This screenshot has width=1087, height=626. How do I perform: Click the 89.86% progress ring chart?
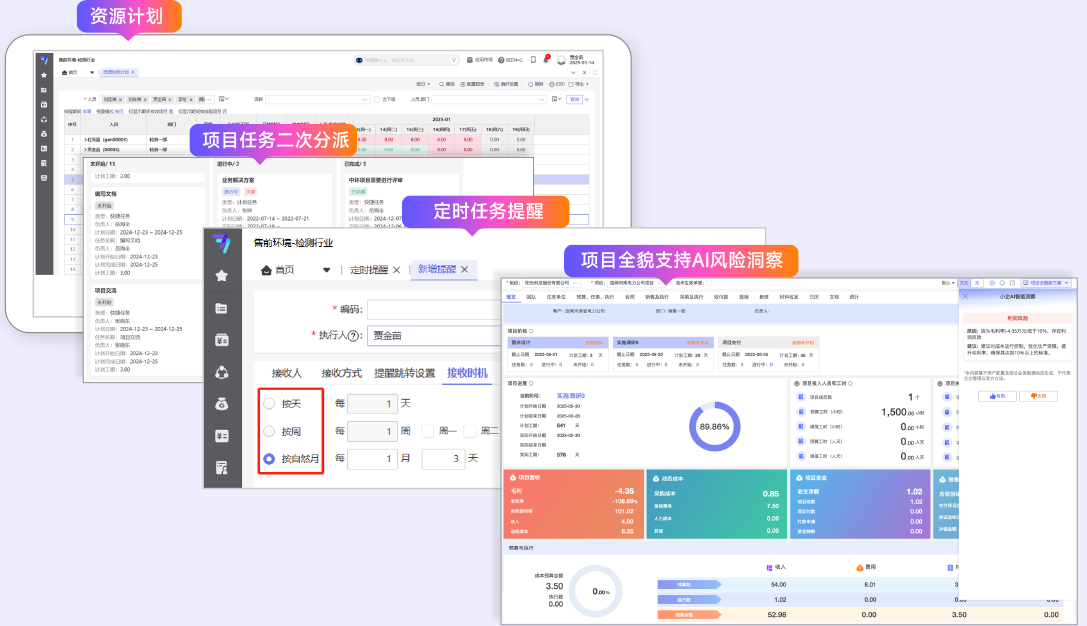coord(714,425)
